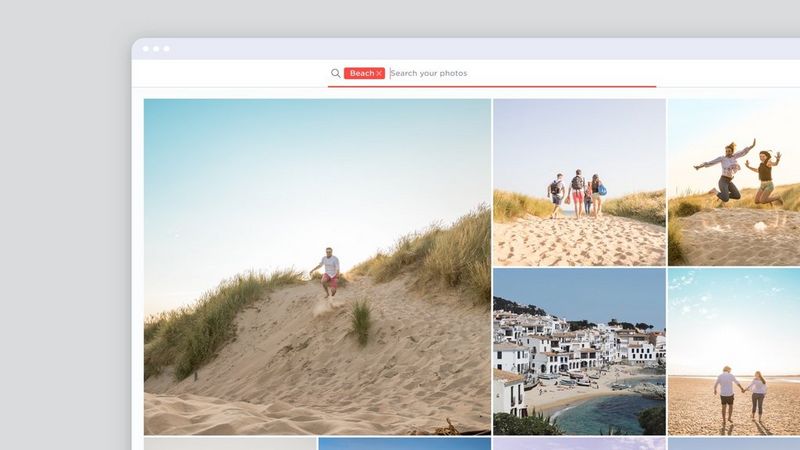Click the magnifier search icon
Screen dimensions: 800x450
pyautogui.click(x=335, y=73)
